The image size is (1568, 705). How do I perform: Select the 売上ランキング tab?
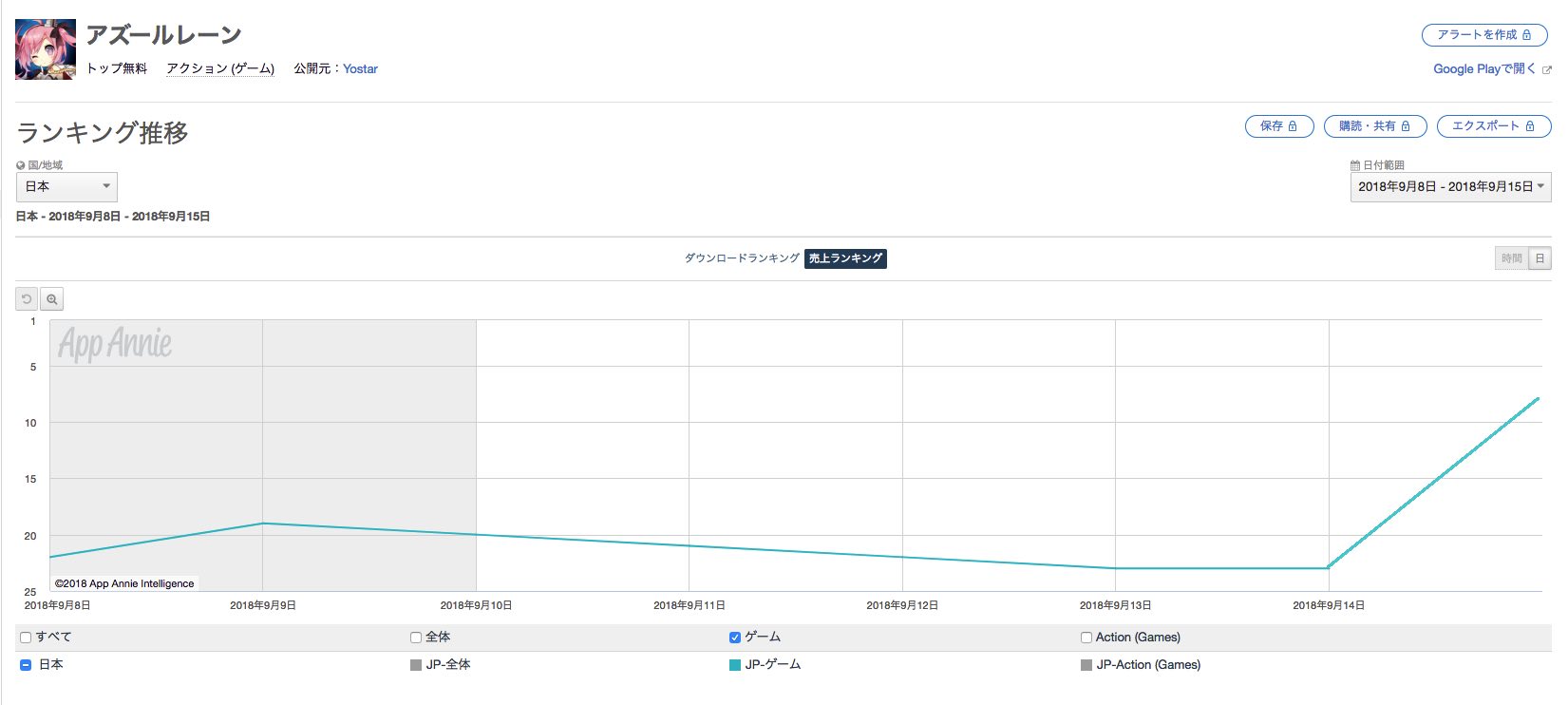(845, 258)
